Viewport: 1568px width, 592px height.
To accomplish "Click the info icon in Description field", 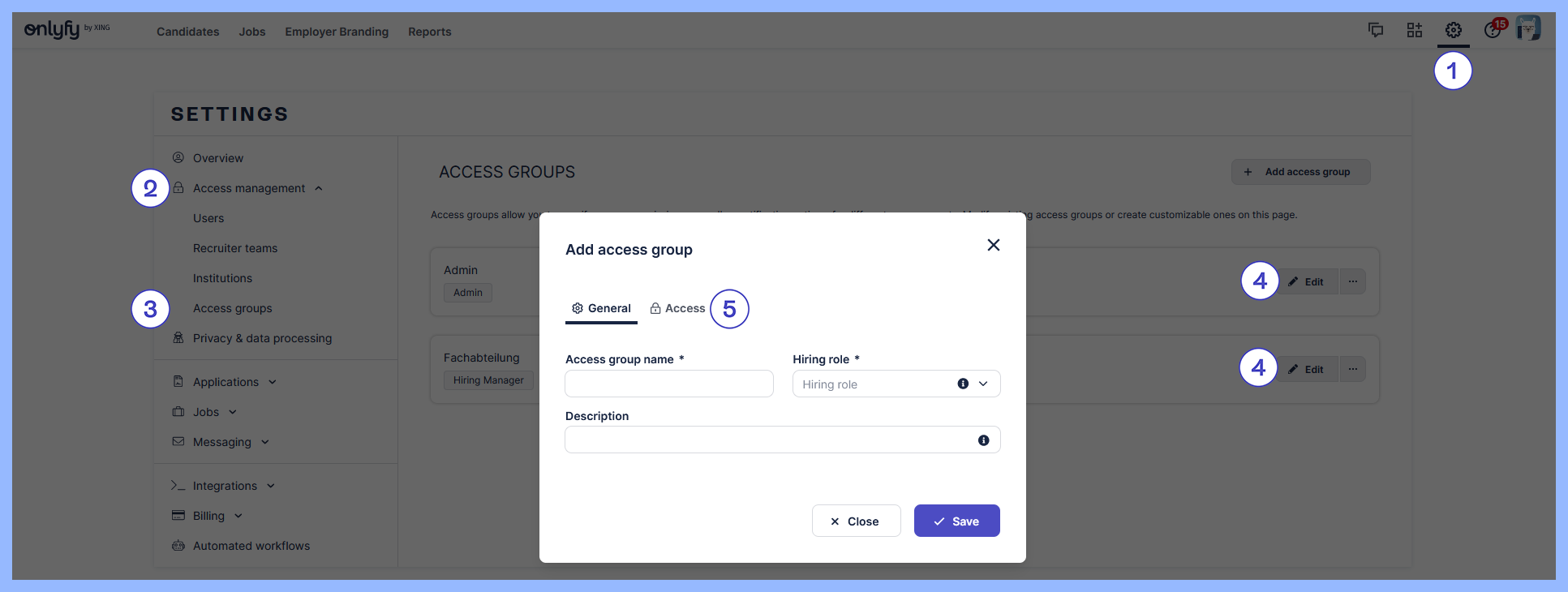I will point(983,440).
